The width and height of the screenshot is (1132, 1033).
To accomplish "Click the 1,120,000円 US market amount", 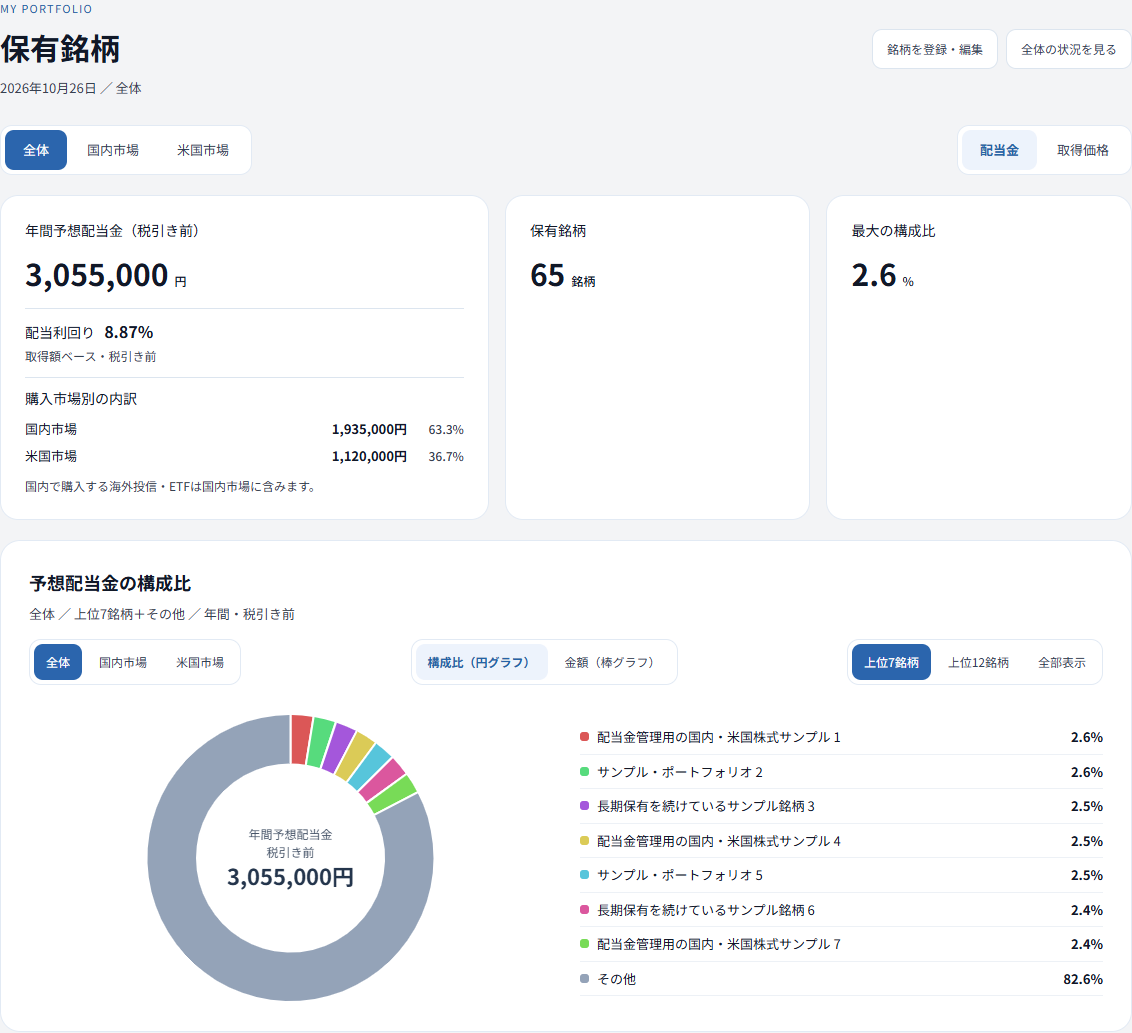I will pos(369,456).
